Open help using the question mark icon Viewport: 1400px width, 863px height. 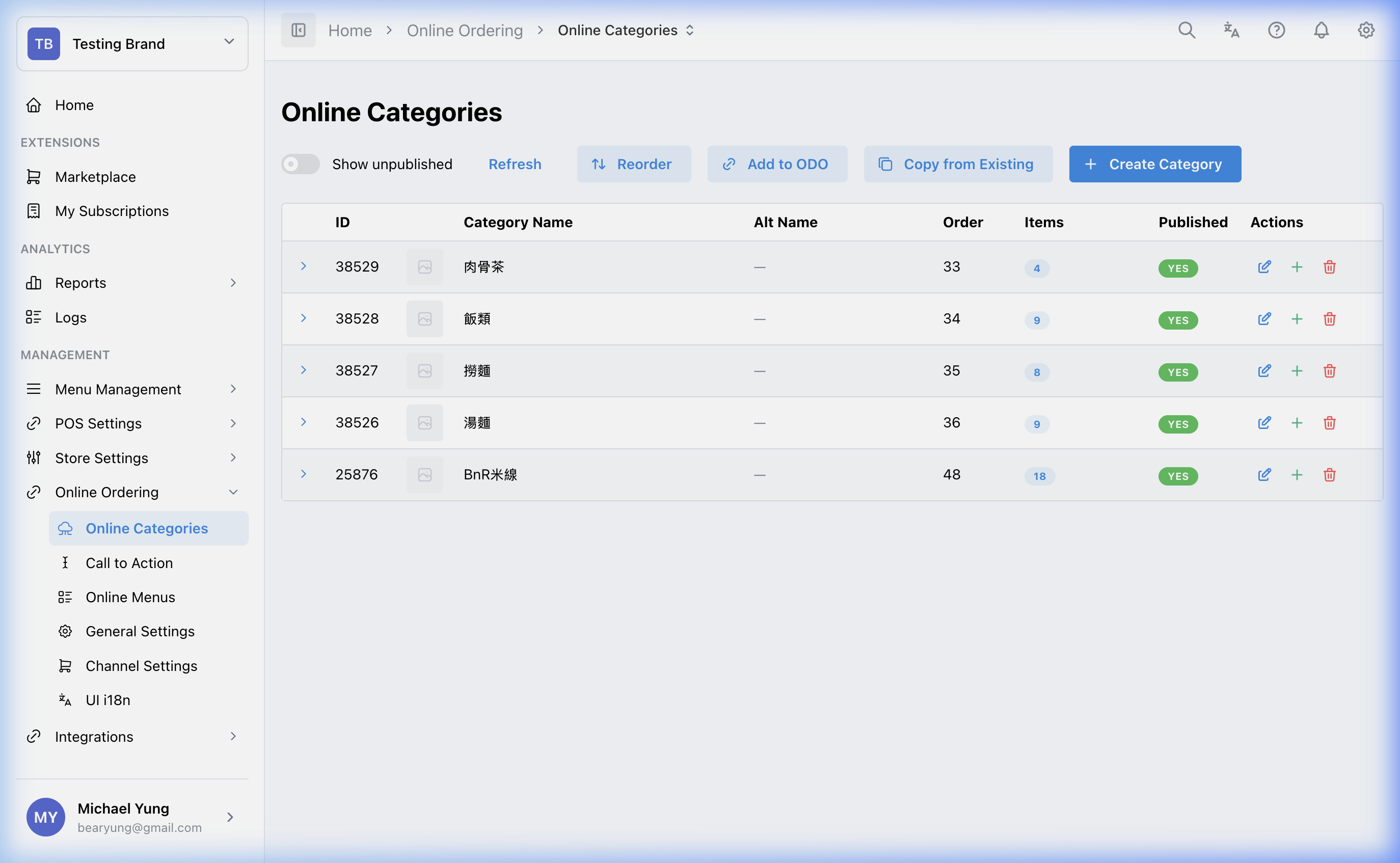click(x=1276, y=30)
